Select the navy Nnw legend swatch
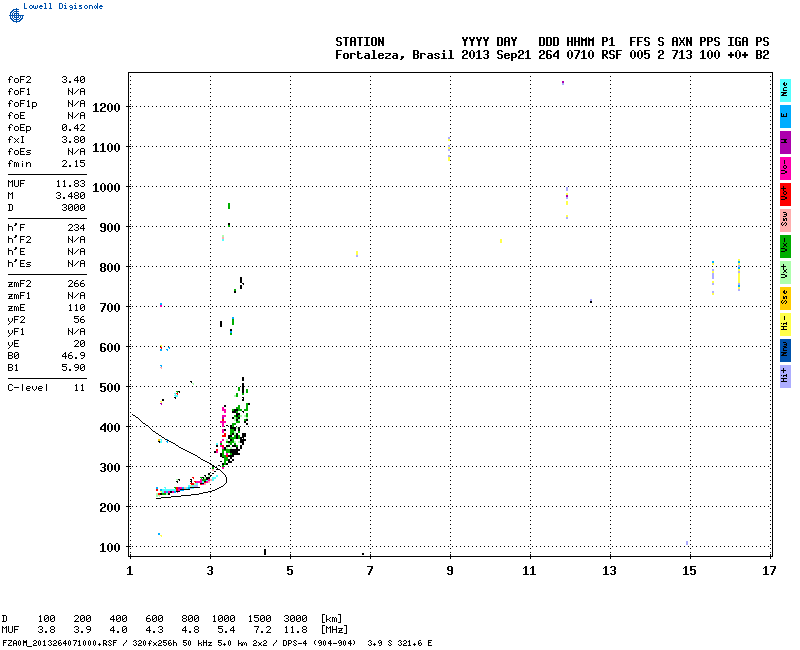800x650 pixels. [x=785, y=351]
